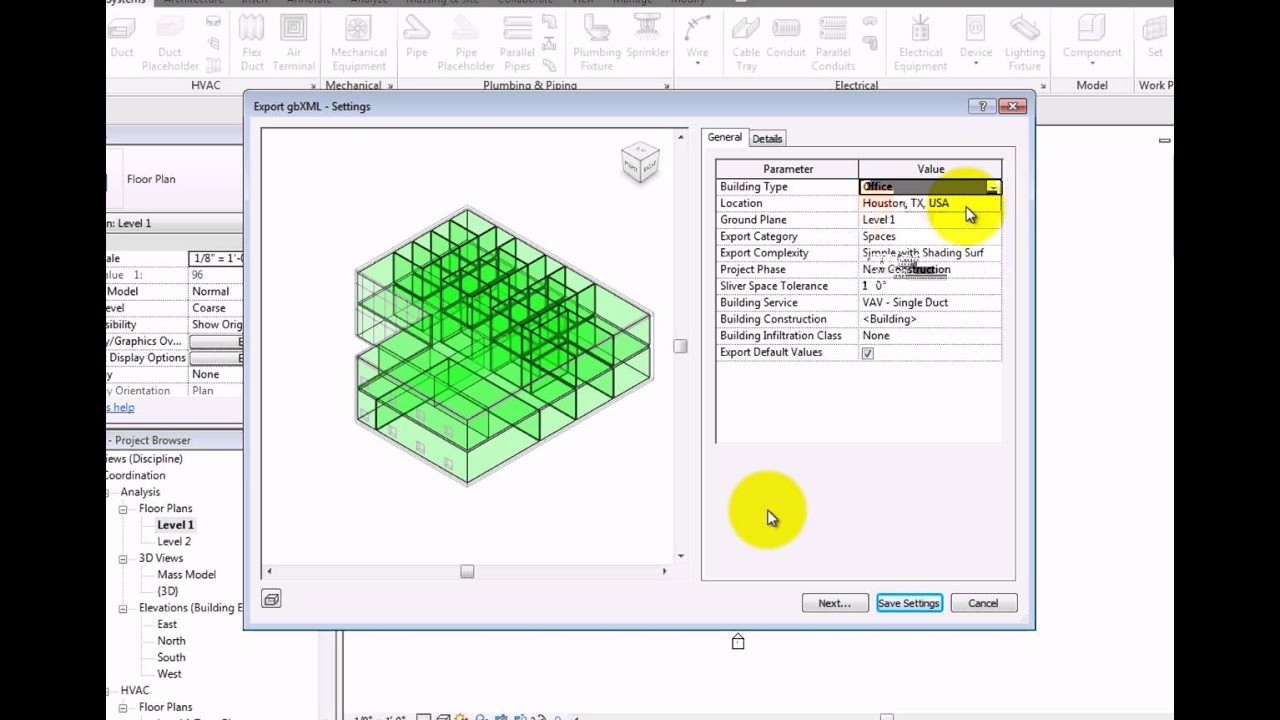The width and height of the screenshot is (1280, 720).
Task: Choose the Pipe Placeholder tool
Action: point(466,44)
